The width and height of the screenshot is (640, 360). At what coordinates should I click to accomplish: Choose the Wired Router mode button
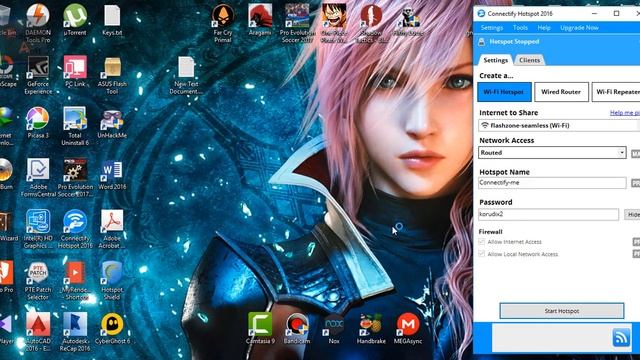[x=561, y=92]
